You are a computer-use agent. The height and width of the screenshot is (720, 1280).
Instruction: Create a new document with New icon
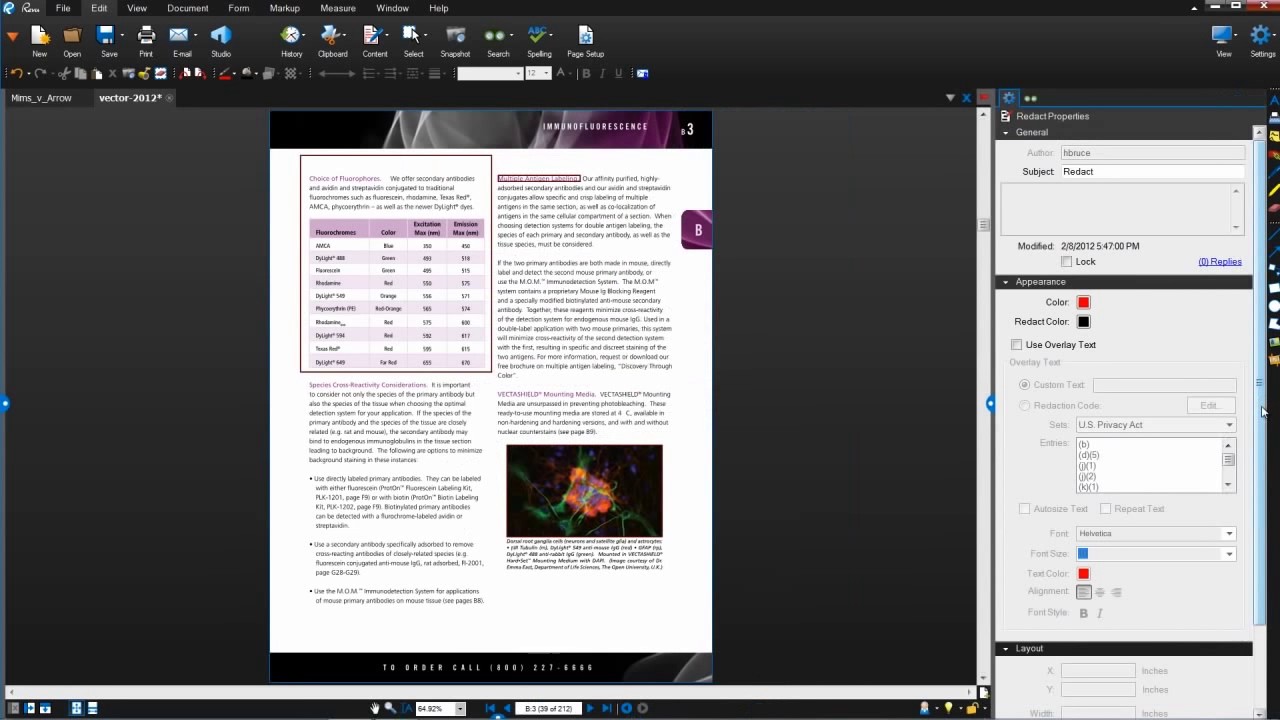click(x=39, y=40)
